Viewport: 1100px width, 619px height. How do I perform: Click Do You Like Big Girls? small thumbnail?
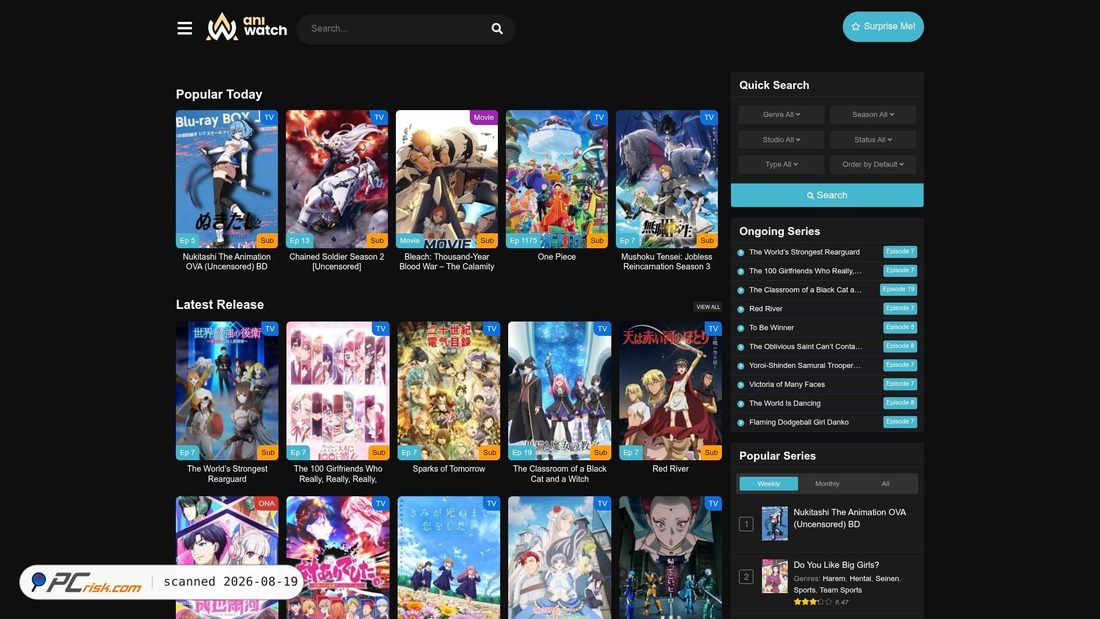tap(774, 576)
